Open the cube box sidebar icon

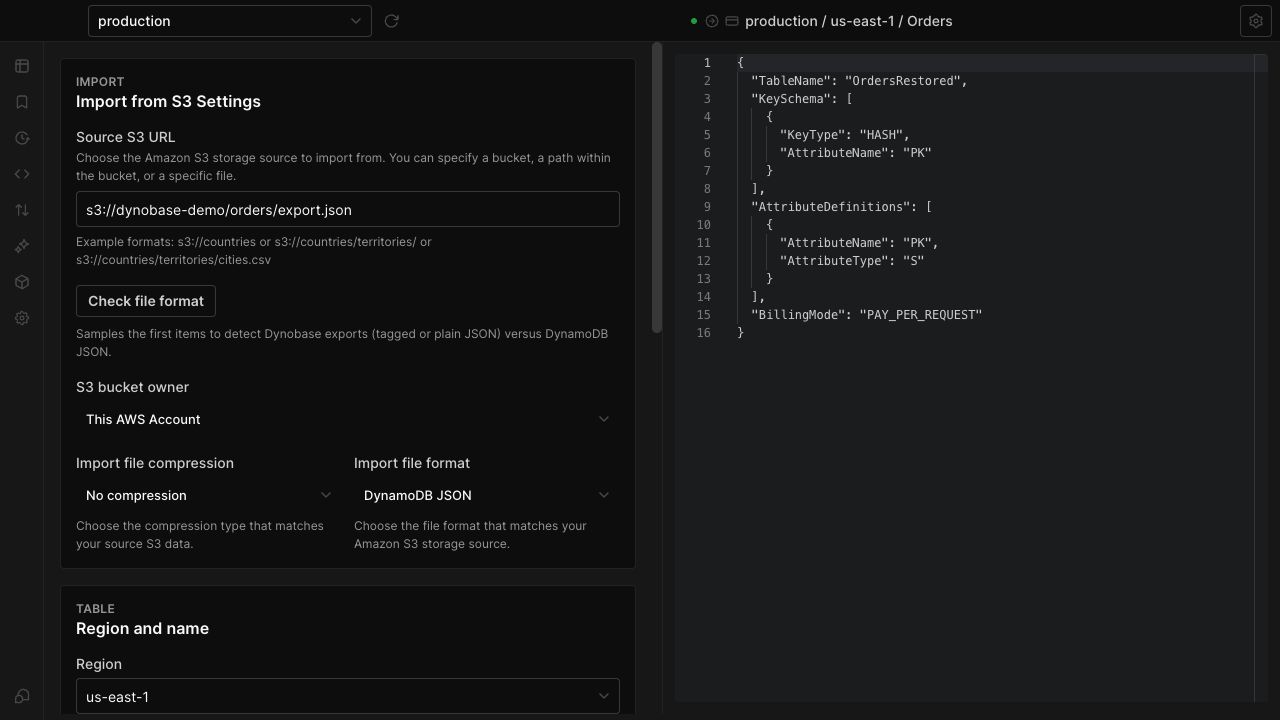click(22, 282)
